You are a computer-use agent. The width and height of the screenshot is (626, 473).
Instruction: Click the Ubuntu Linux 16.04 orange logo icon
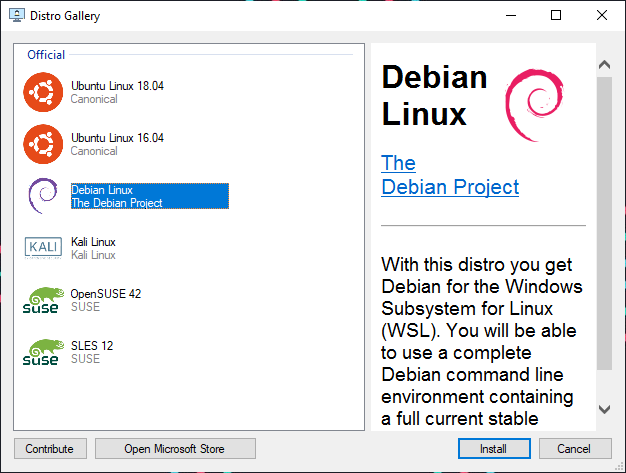click(43, 144)
